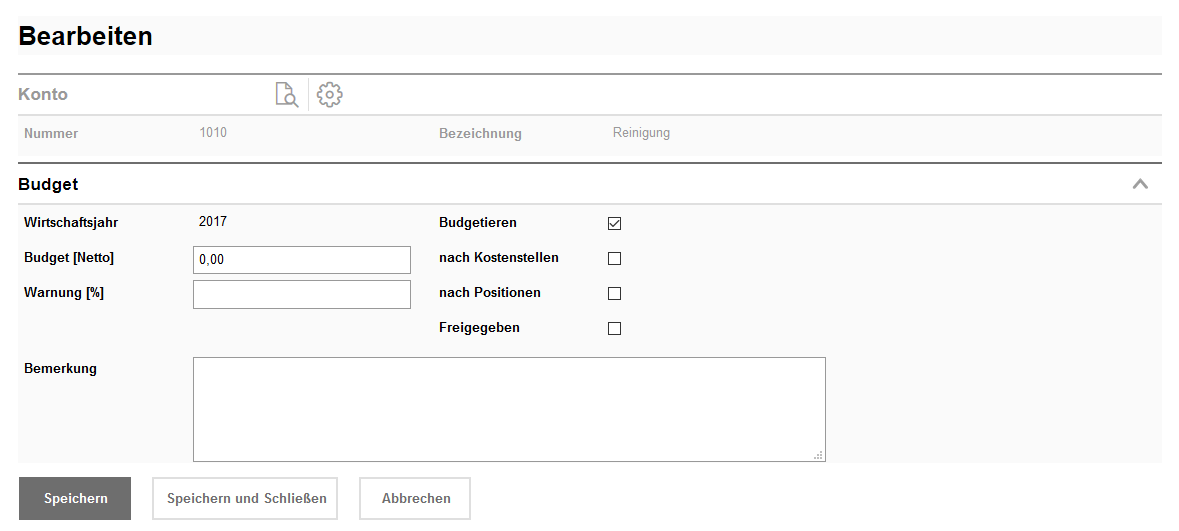Viewport: 1179px width, 531px height.
Task: Click the Reinigung designation value
Action: [x=641, y=132]
